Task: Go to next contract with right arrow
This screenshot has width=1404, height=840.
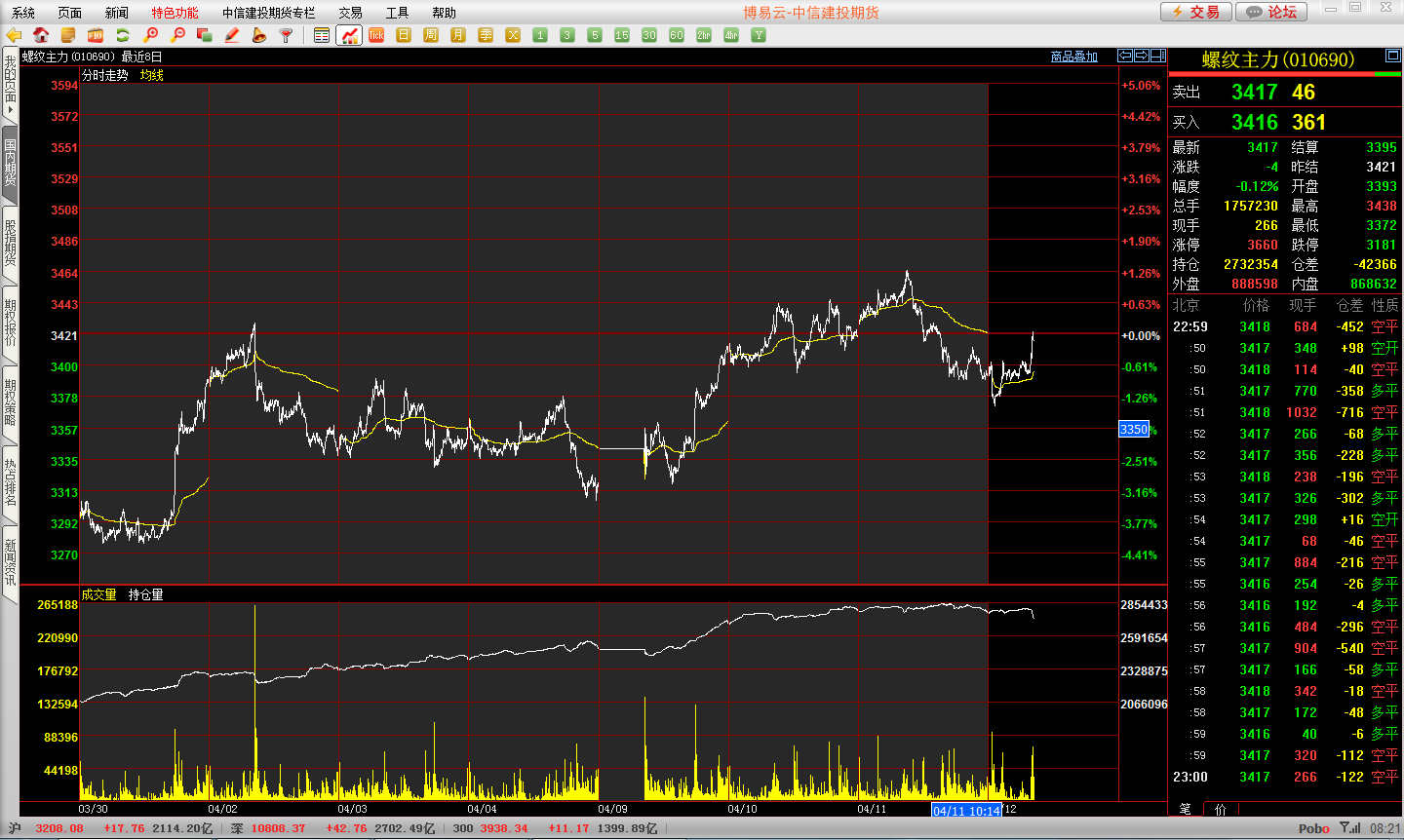Action: click(1142, 56)
